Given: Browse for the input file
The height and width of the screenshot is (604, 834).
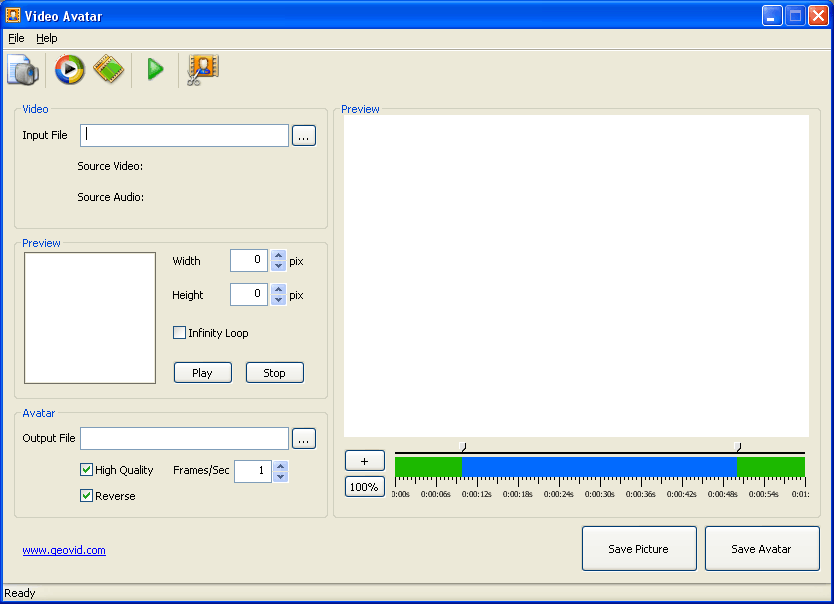Looking at the screenshot, I should (304, 136).
